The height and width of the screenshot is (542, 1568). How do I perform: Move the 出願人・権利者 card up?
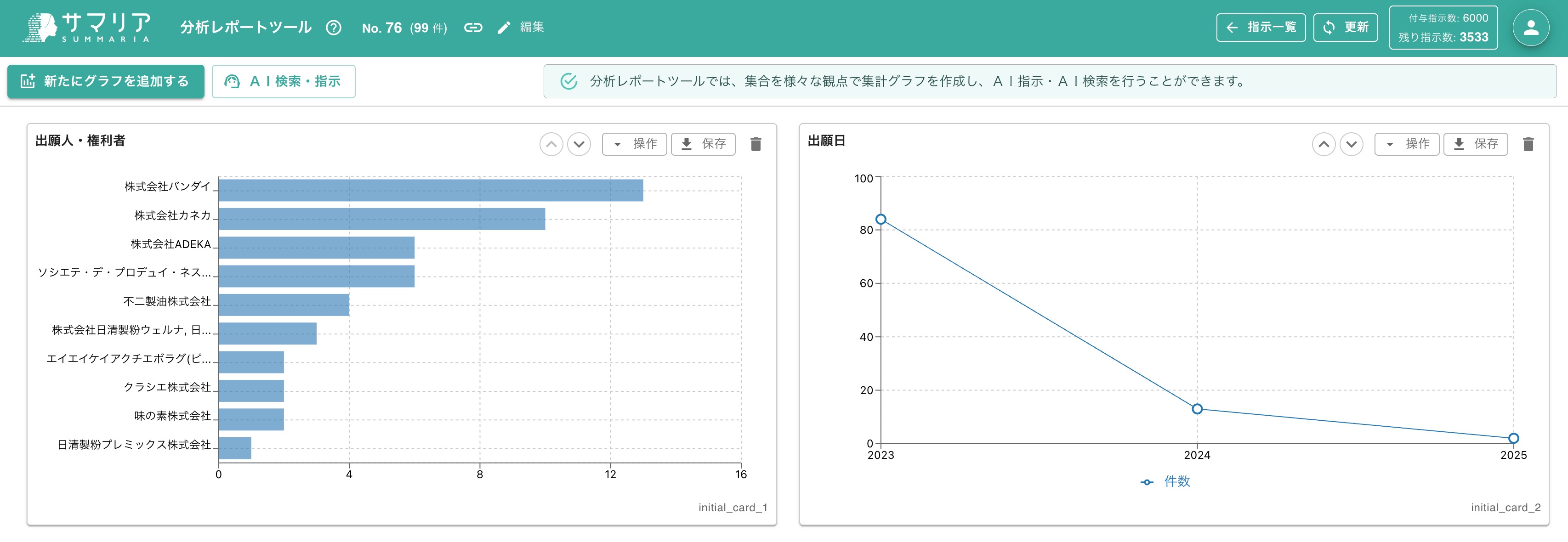click(x=551, y=144)
